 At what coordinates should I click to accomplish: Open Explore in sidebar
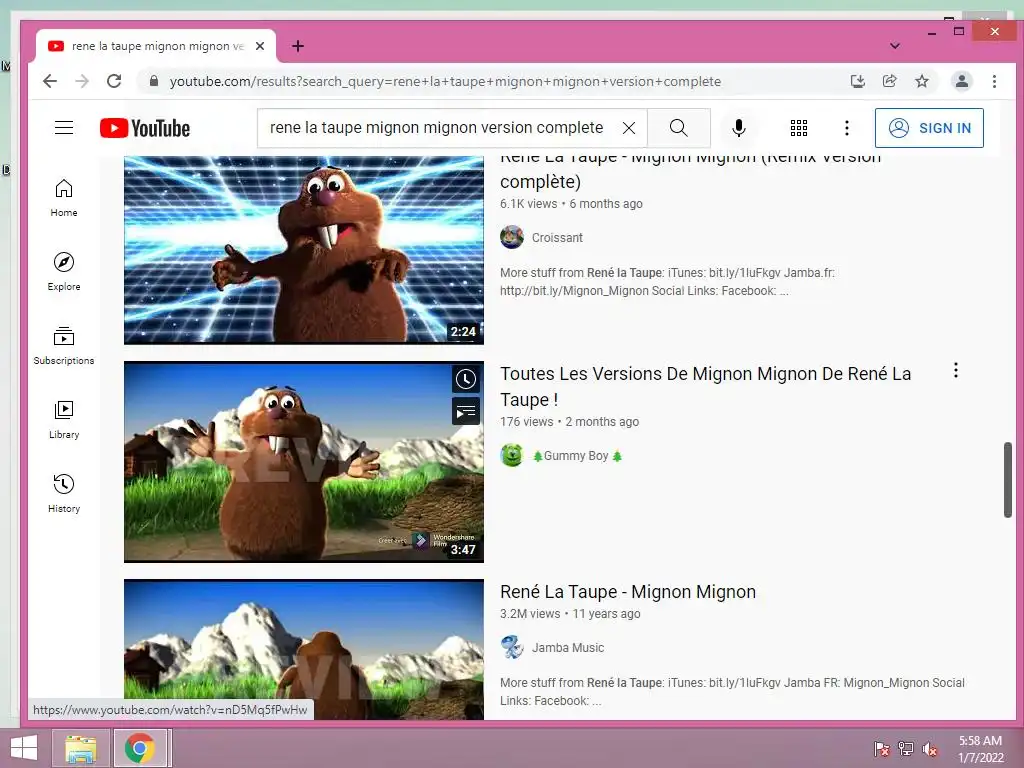point(64,272)
